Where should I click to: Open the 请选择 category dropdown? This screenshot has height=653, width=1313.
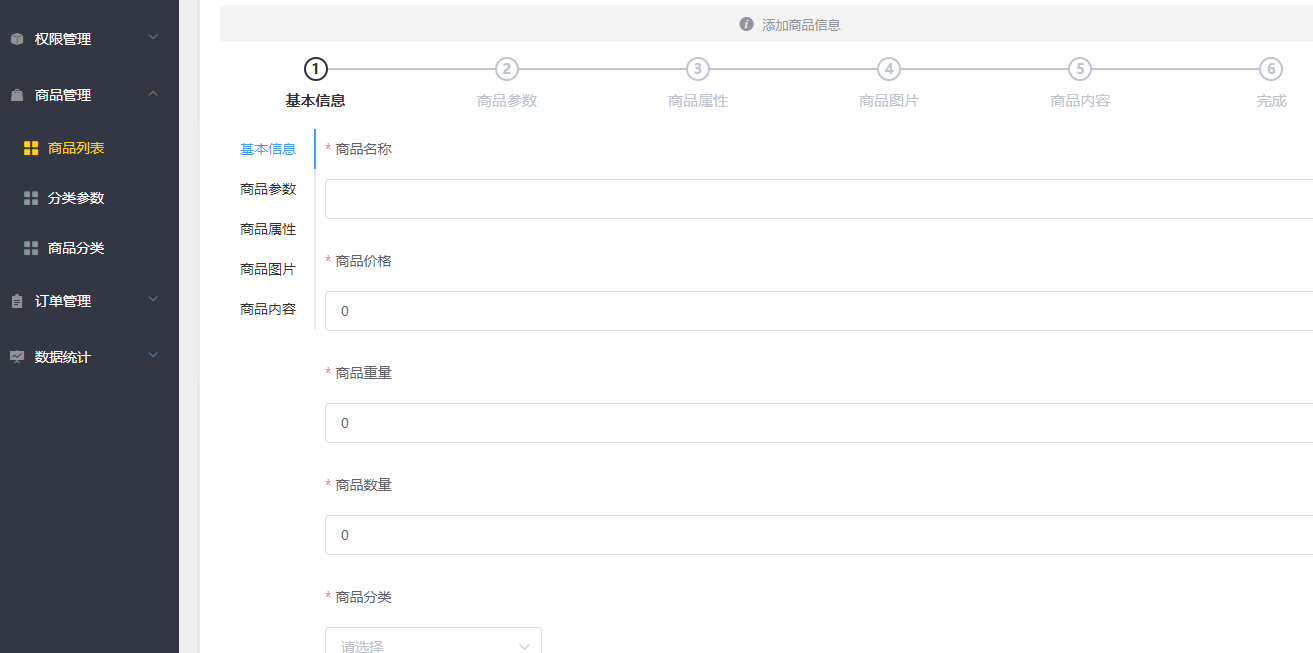(x=432, y=644)
